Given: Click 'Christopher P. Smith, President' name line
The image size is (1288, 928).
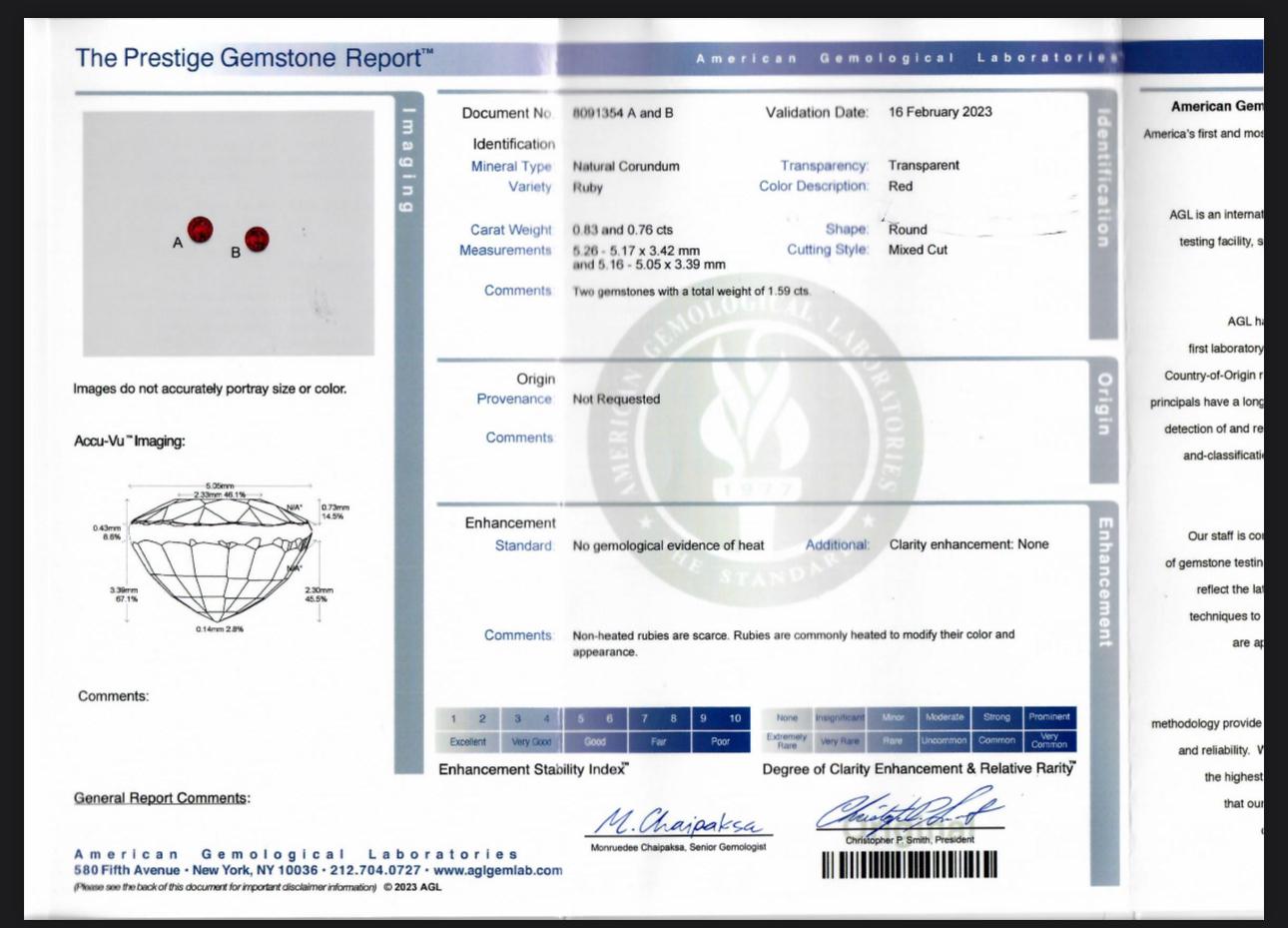Looking at the screenshot, I should coord(910,840).
